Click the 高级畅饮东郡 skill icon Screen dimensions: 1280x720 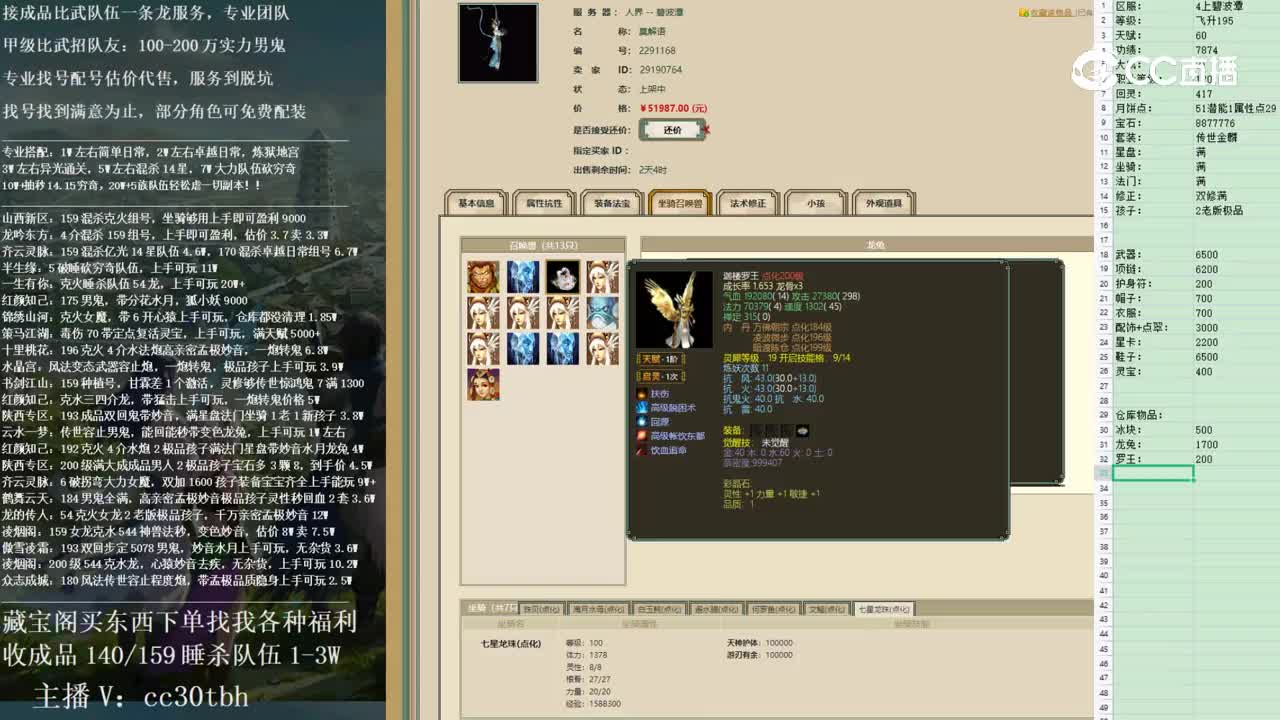[x=642, y=435]
